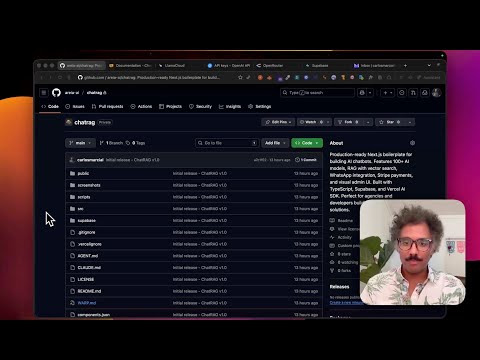Open the .gitignore file
Viewport: 480px width, 360px height.
tap(86, 232)
